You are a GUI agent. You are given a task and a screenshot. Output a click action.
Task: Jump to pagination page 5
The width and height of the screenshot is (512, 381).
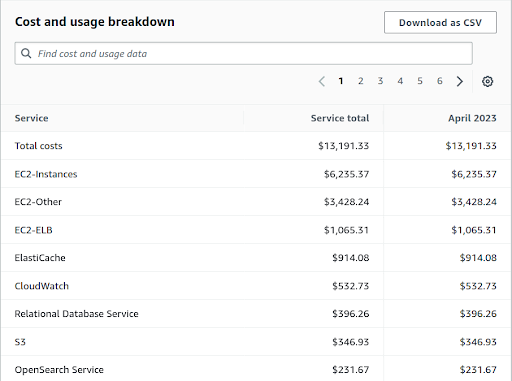click(x=420, y=81)
